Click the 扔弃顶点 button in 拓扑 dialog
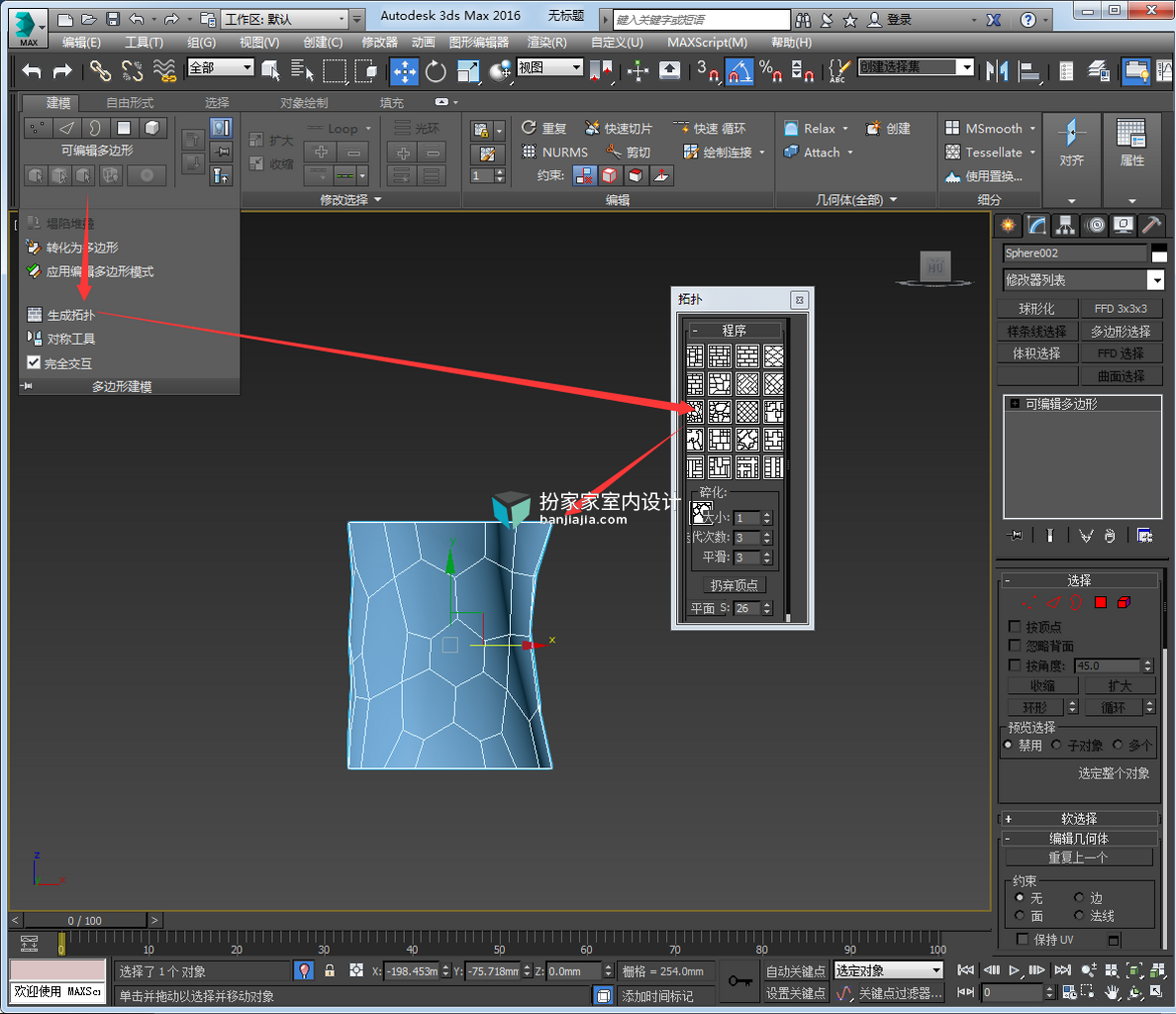 (x=735, y=585)
